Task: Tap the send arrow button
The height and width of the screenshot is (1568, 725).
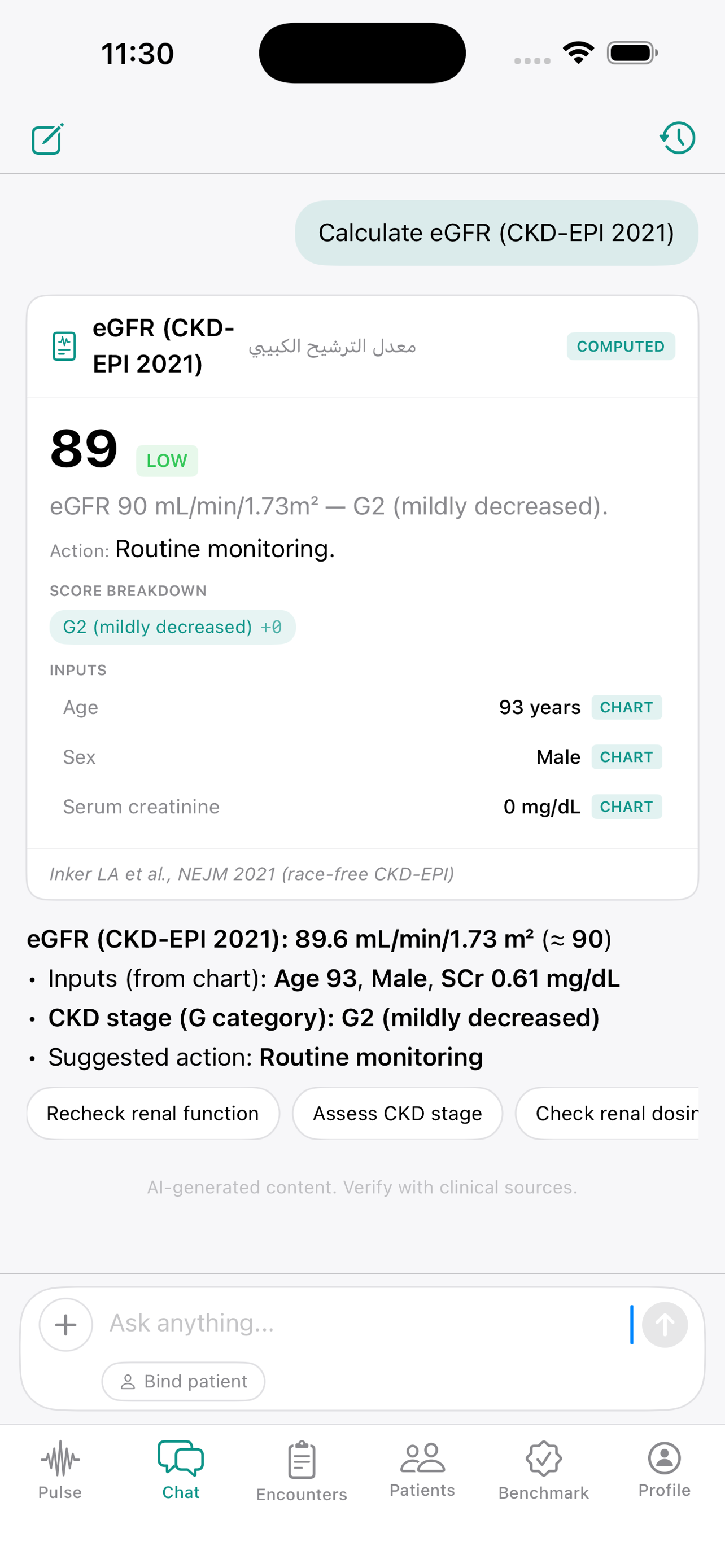Action: pos(665,1325)
